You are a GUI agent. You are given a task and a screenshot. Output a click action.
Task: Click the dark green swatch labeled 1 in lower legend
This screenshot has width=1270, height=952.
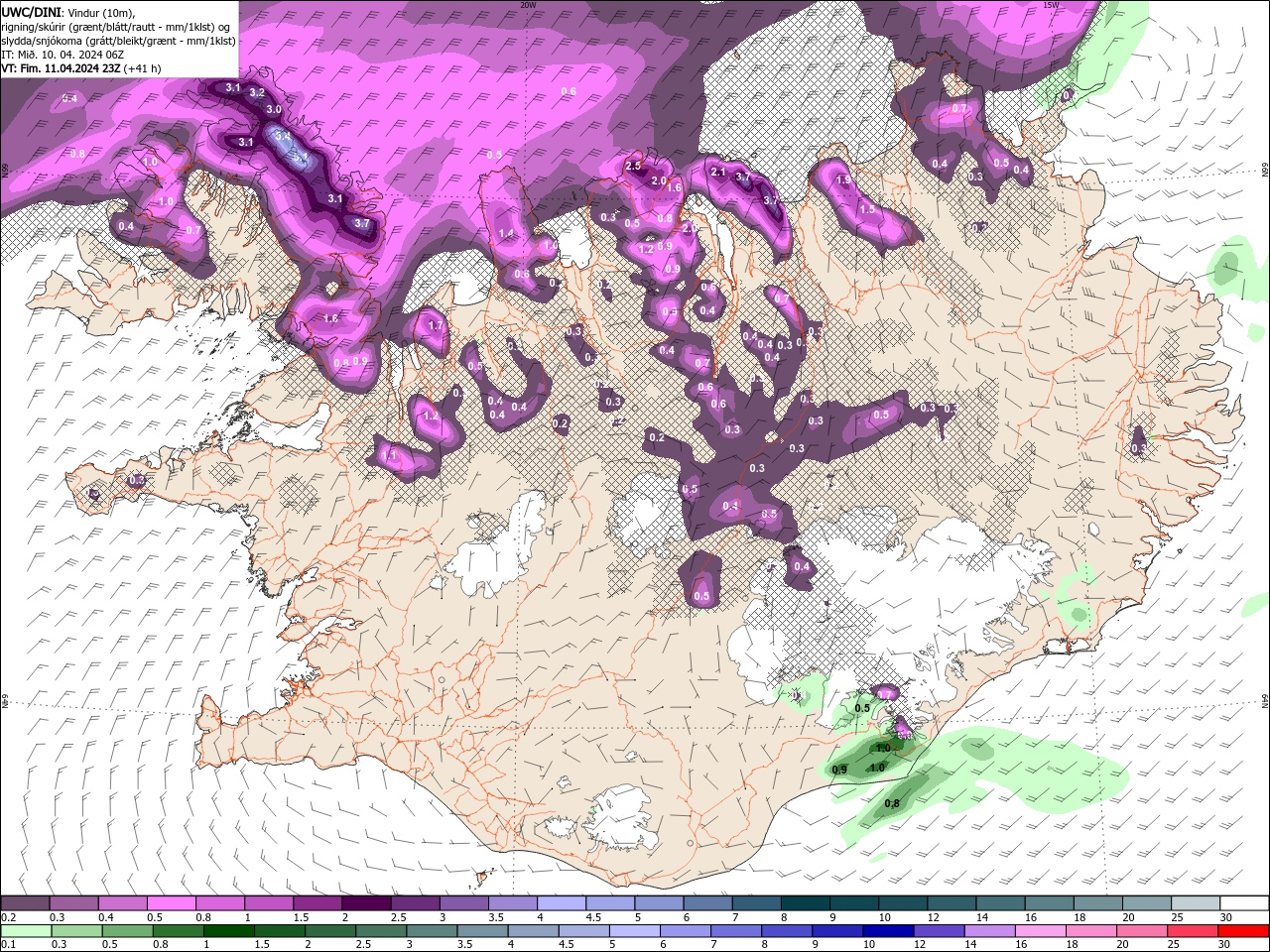[228, 930]
